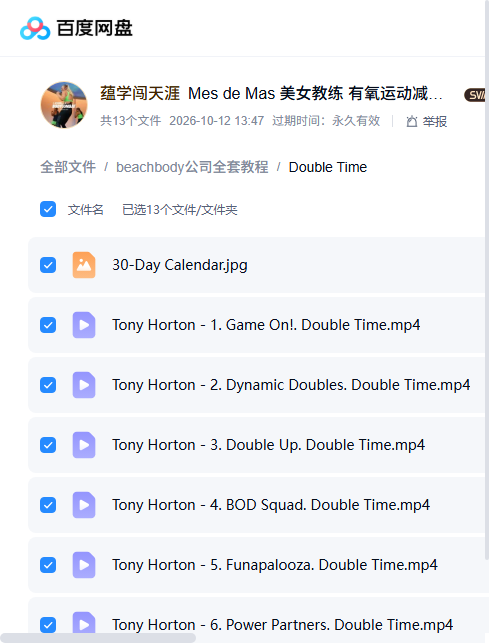The height and width of the screenshot is (643, 489).
Task: Click the 已选13个文件/文件夹 status text
Action: click(180, 210)
